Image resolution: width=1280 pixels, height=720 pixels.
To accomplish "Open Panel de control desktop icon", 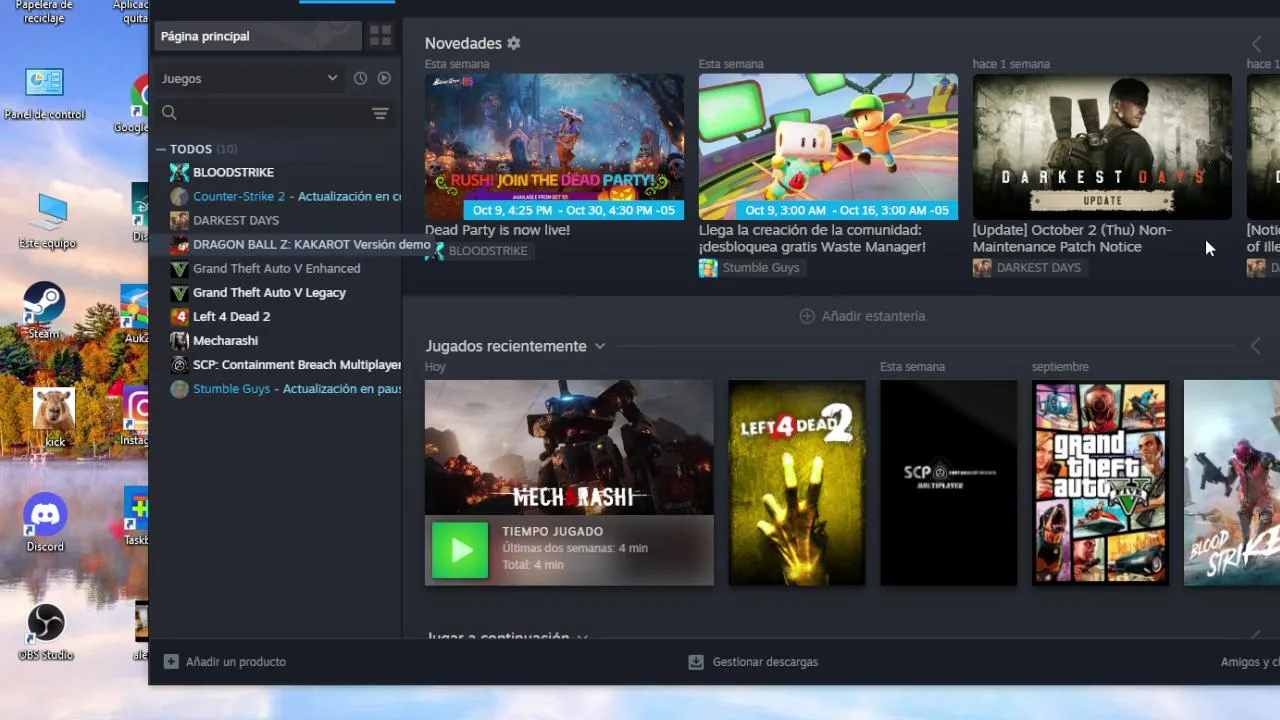I will click(x=44, y=94).
